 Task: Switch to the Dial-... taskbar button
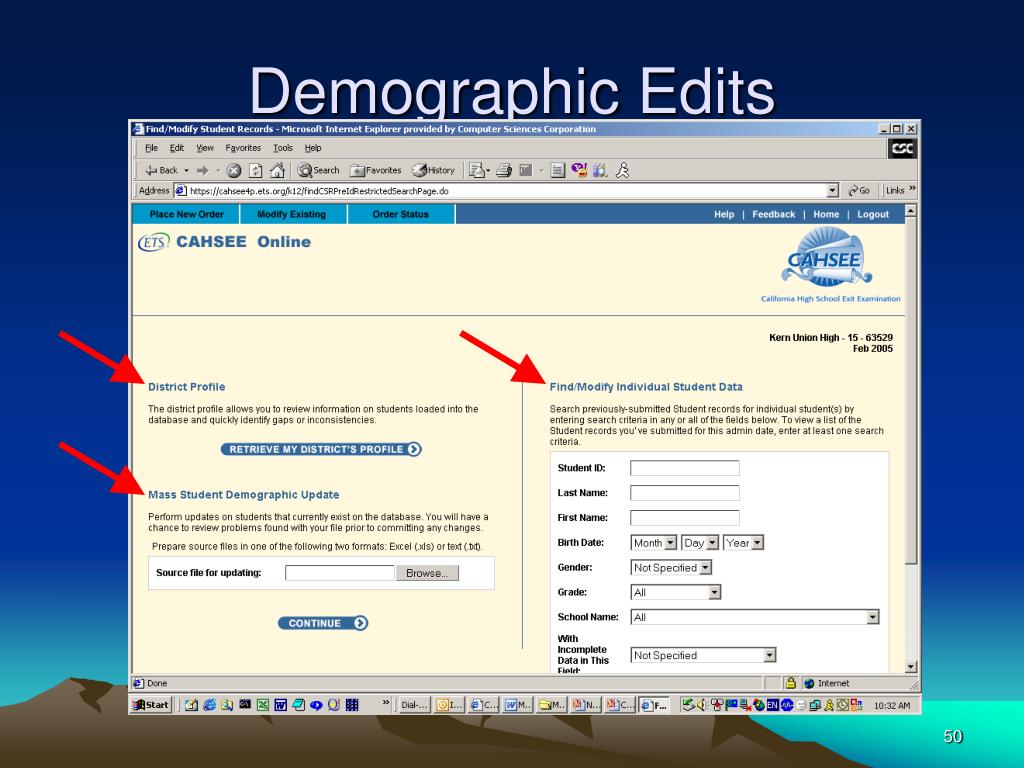click(413, 705)
